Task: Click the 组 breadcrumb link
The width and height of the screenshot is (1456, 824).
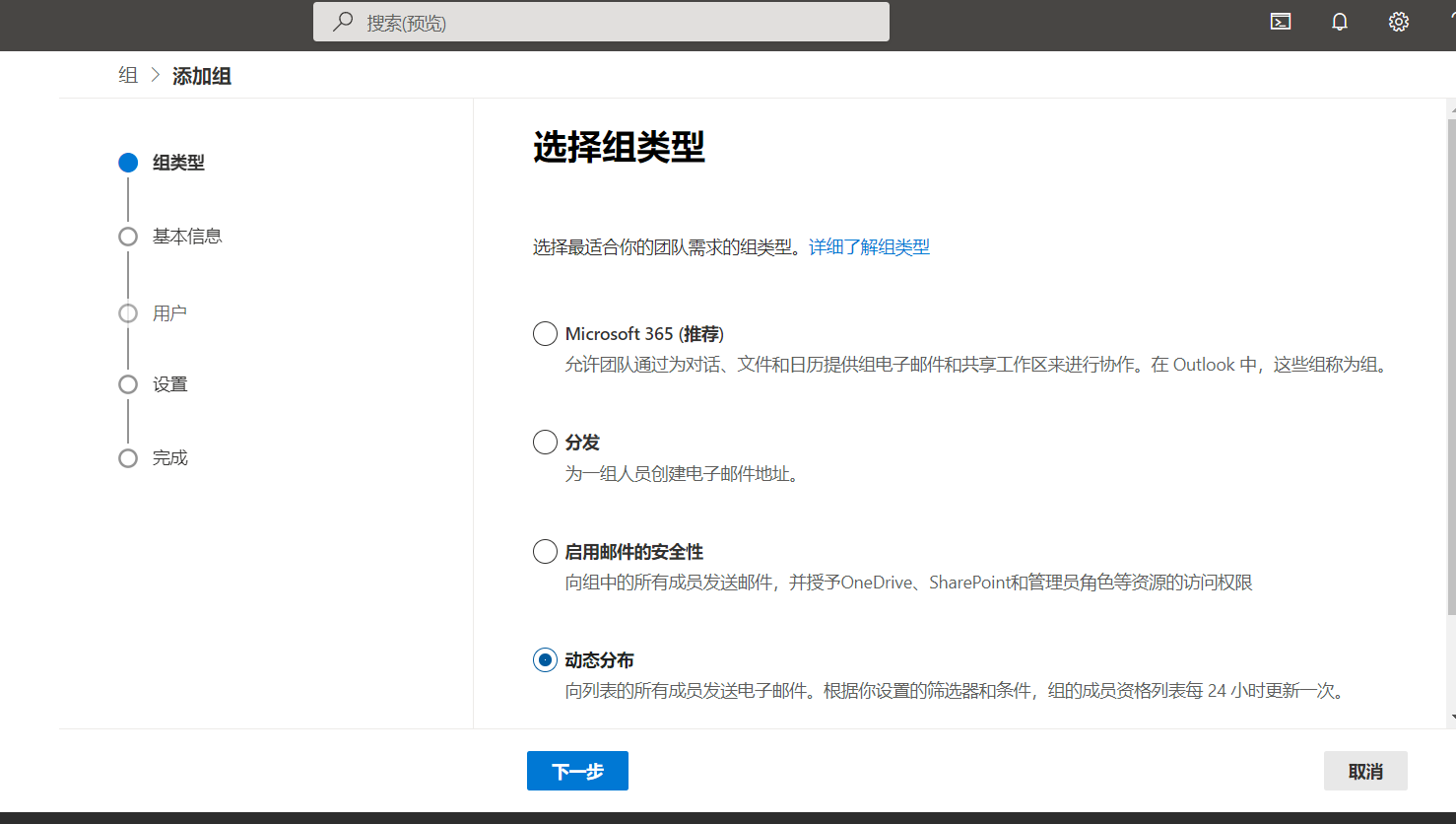Action: 128,76
